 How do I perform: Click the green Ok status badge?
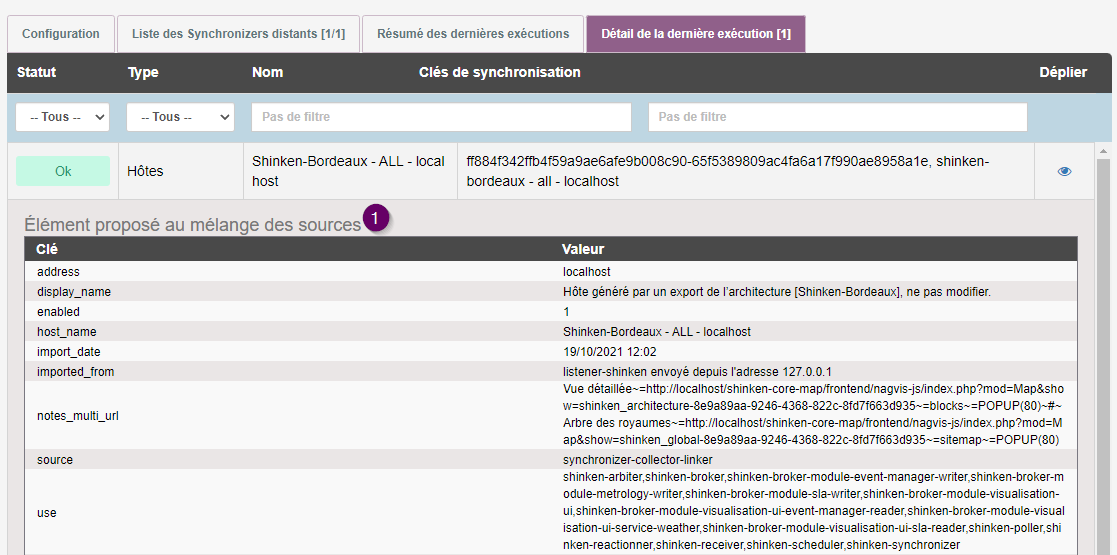pos(63,171)
